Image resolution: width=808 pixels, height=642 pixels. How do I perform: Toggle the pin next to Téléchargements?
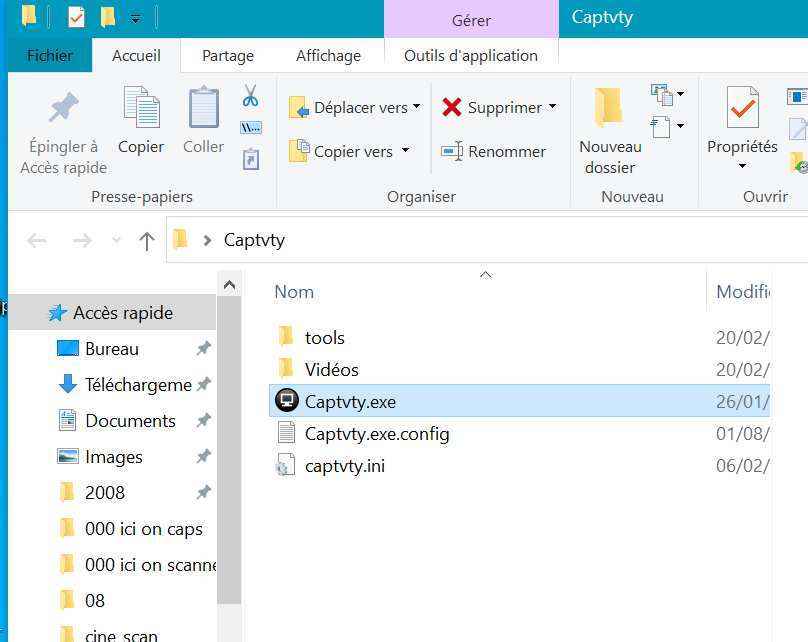click(x=205, y=384)
